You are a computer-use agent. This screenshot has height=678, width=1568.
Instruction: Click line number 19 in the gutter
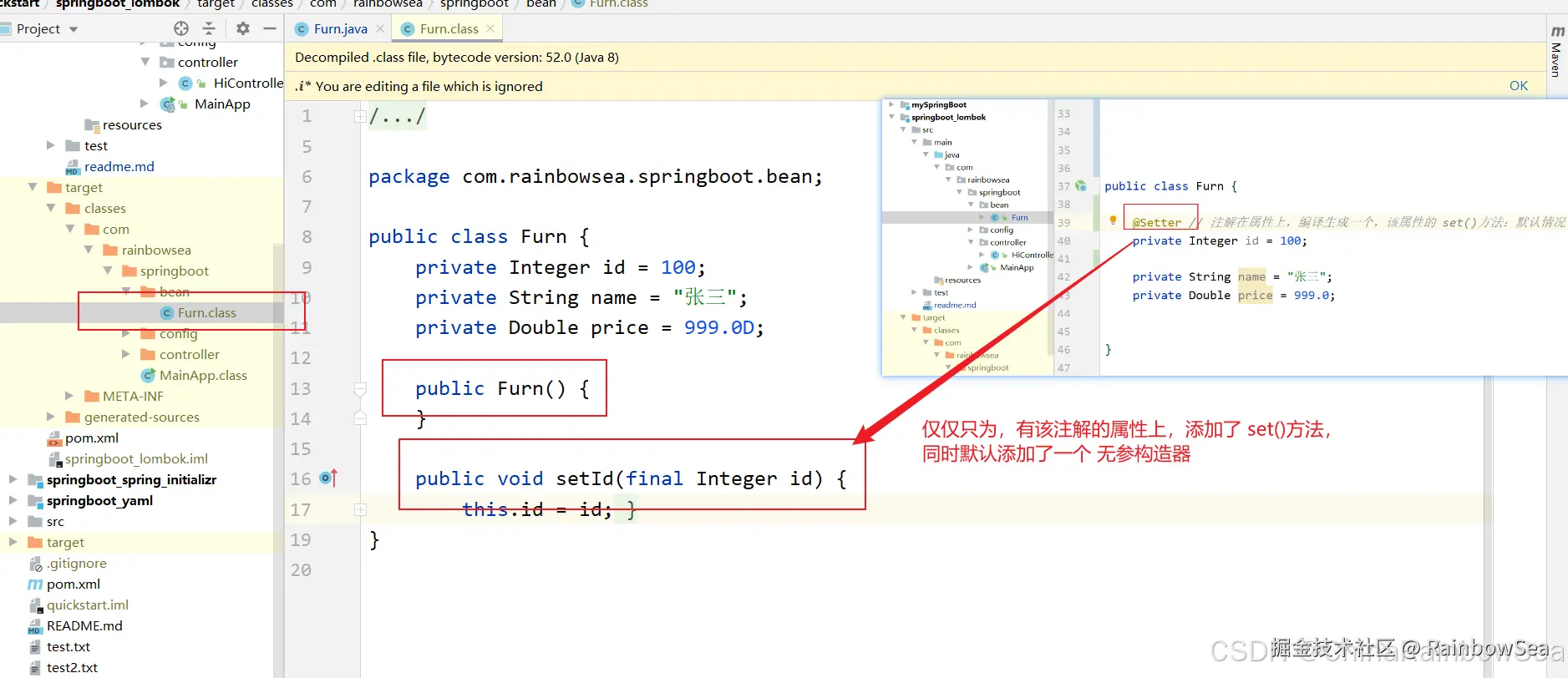point(301,539)
